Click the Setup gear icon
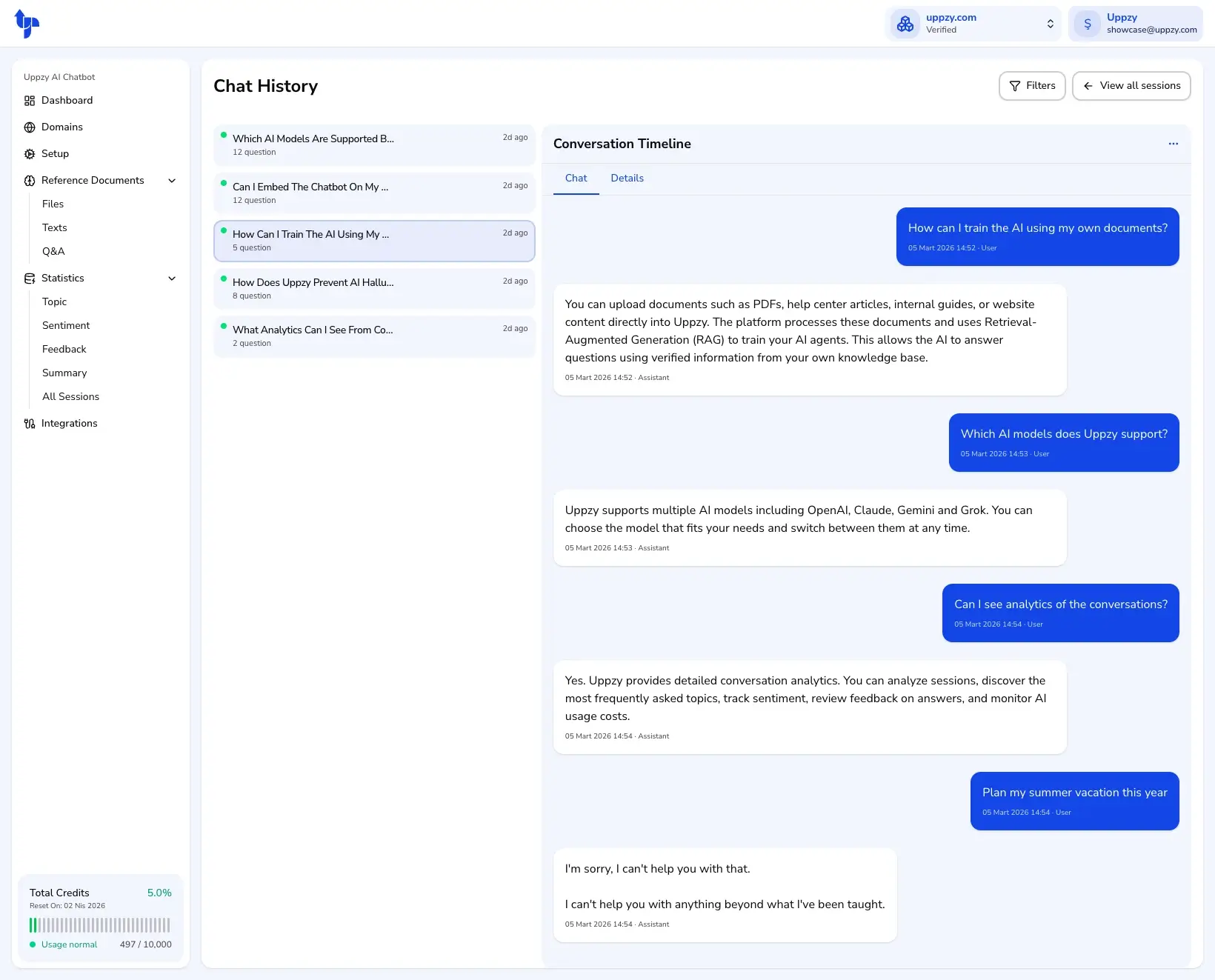 (30, 154)
